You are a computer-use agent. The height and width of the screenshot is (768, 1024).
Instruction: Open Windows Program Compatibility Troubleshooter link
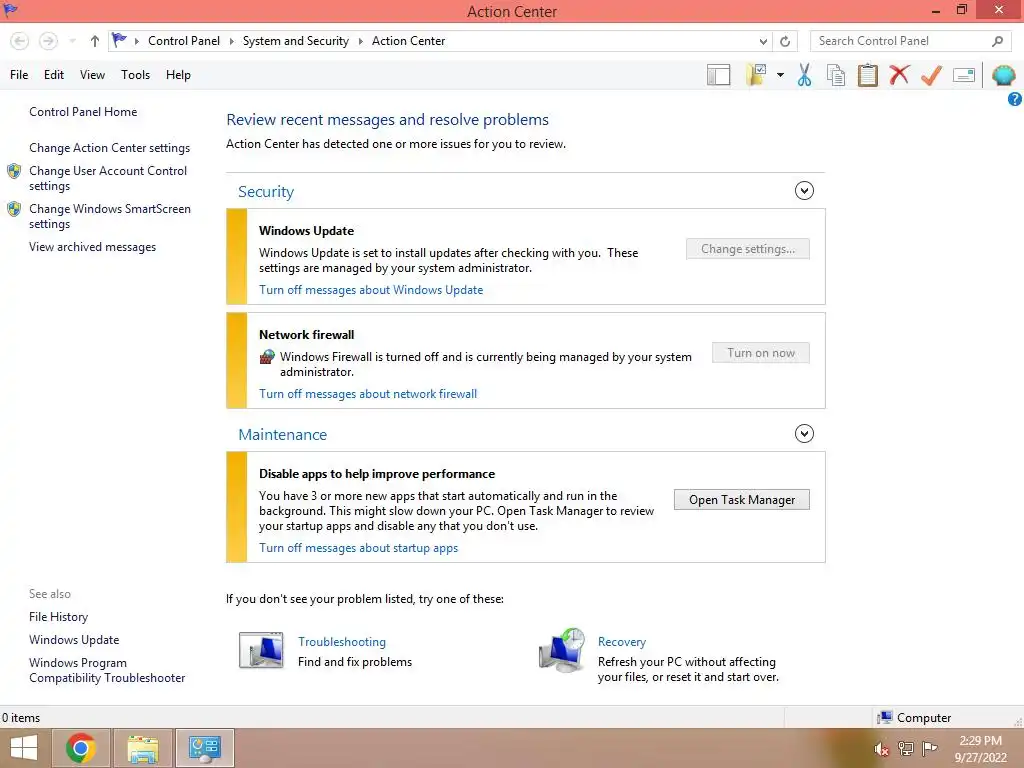pos(106,670)
